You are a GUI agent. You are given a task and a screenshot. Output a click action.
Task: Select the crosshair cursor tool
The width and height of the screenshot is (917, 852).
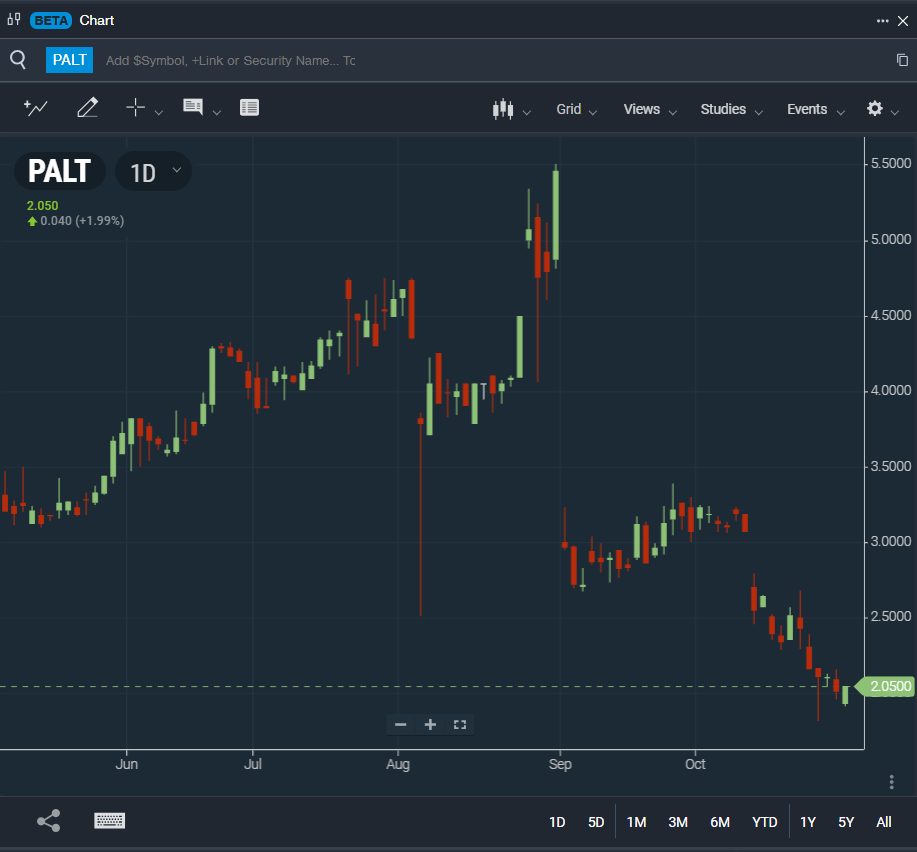pos(135,108)
